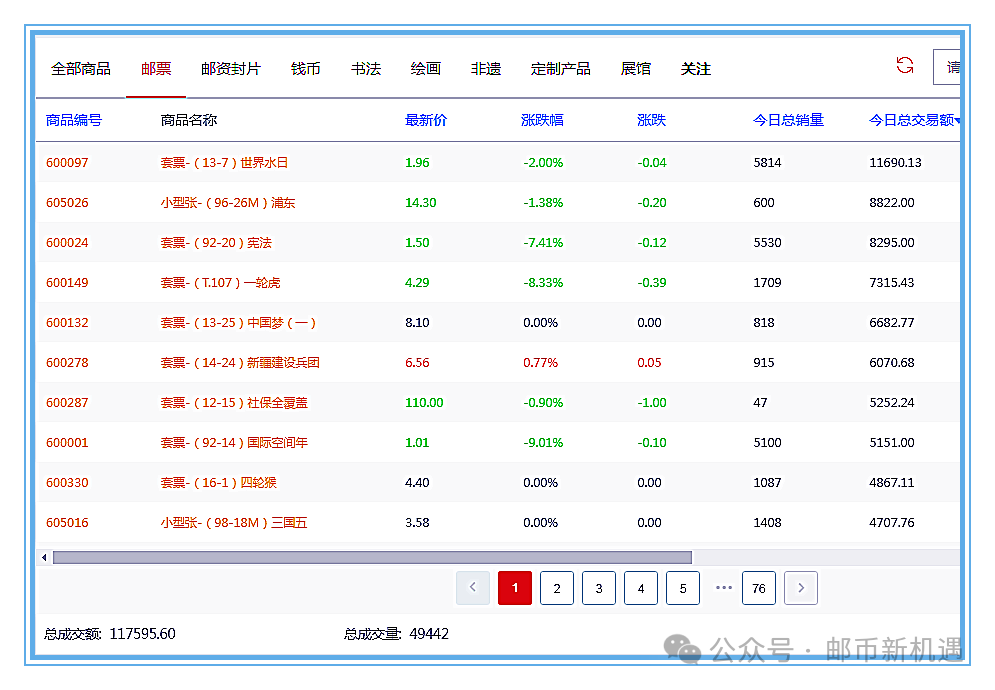Go to the previous page arrow
This screenshot has width=995, height=690.
tap(473, 588)
